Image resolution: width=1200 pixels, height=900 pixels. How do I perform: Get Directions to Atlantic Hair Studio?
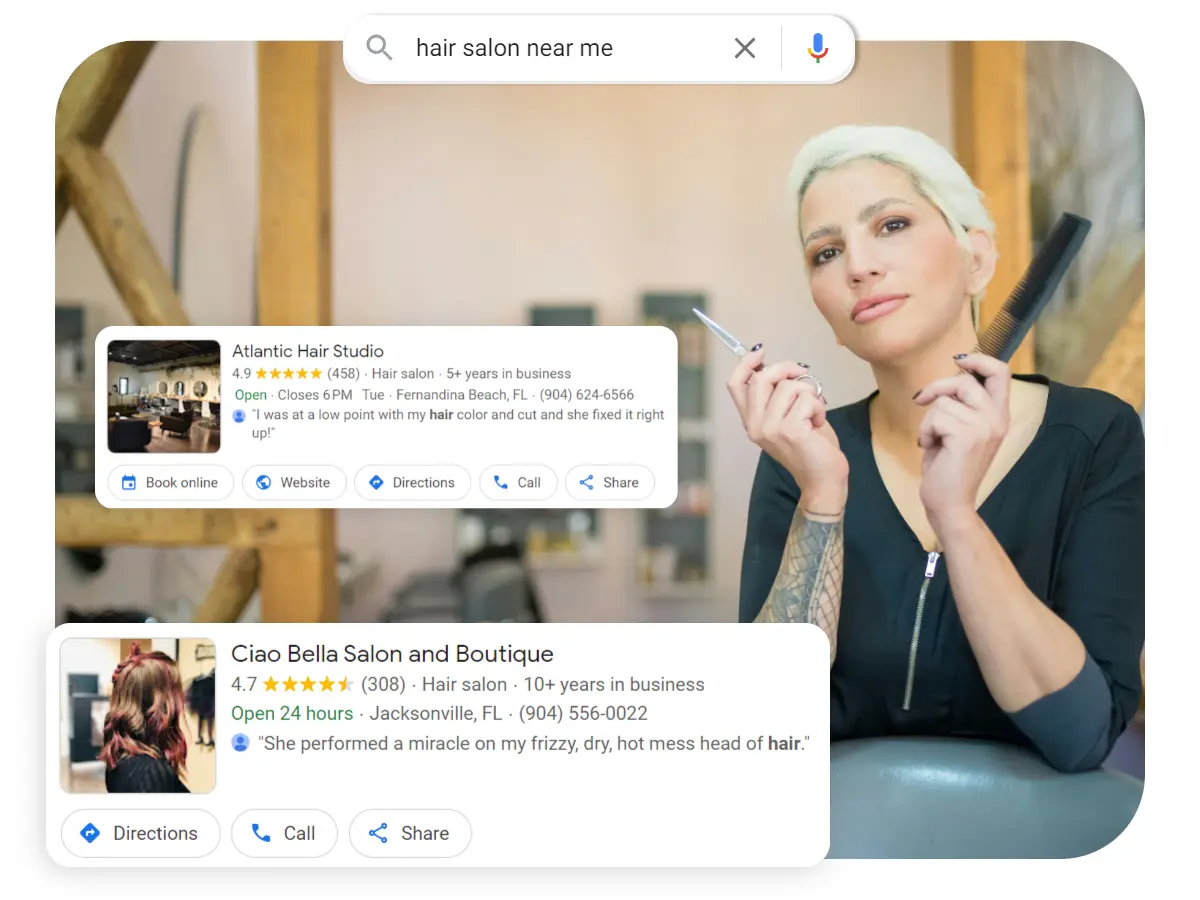(412, 482)
